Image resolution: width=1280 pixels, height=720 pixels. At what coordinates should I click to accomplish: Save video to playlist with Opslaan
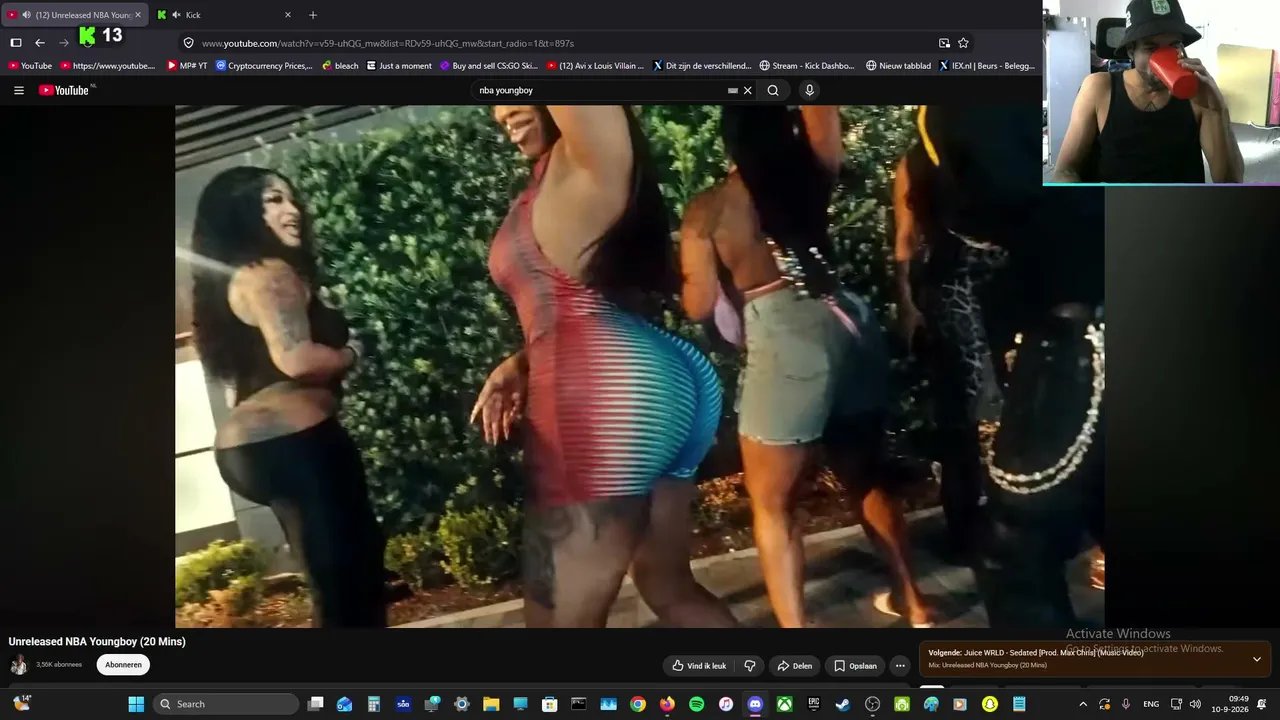tap(855, 666)
